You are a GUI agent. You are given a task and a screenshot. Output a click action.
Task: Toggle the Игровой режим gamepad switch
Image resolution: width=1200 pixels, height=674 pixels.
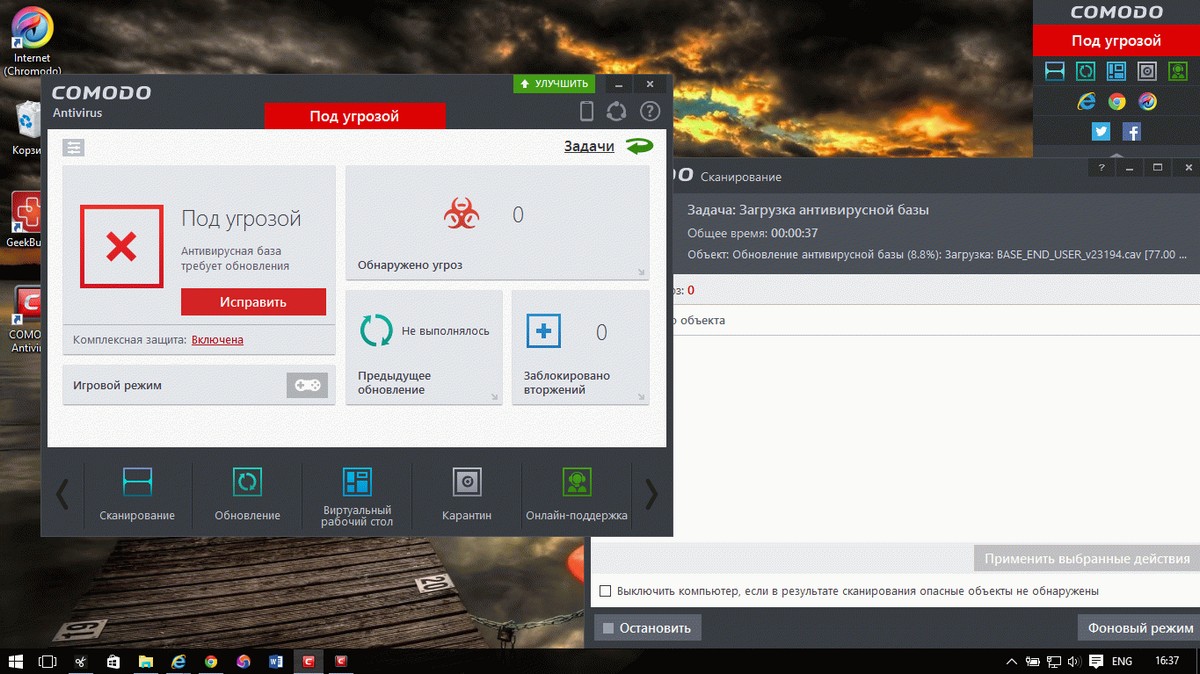pyautogui.click(x=307, y=385)
